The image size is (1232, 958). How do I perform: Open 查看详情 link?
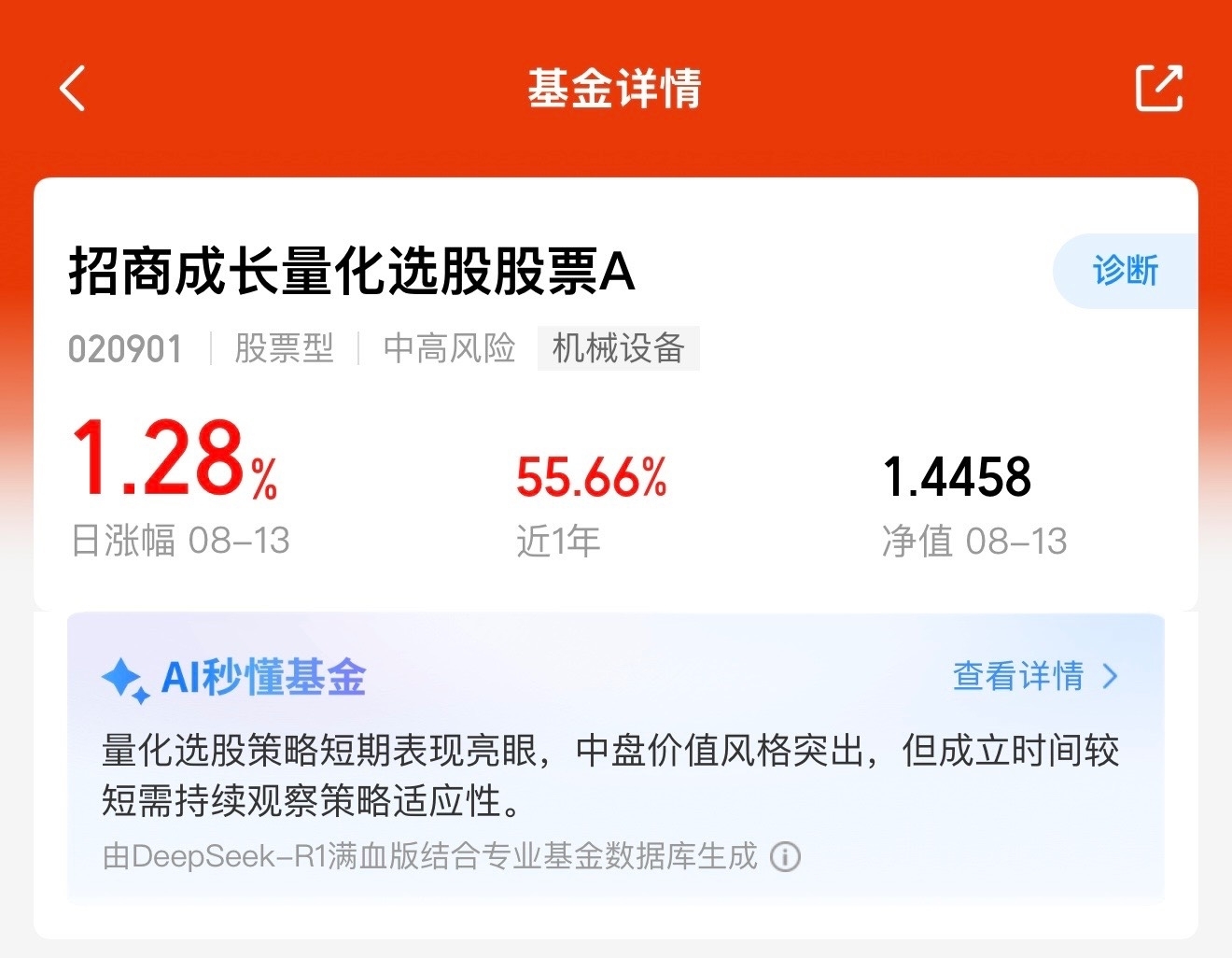(1018, 676)
